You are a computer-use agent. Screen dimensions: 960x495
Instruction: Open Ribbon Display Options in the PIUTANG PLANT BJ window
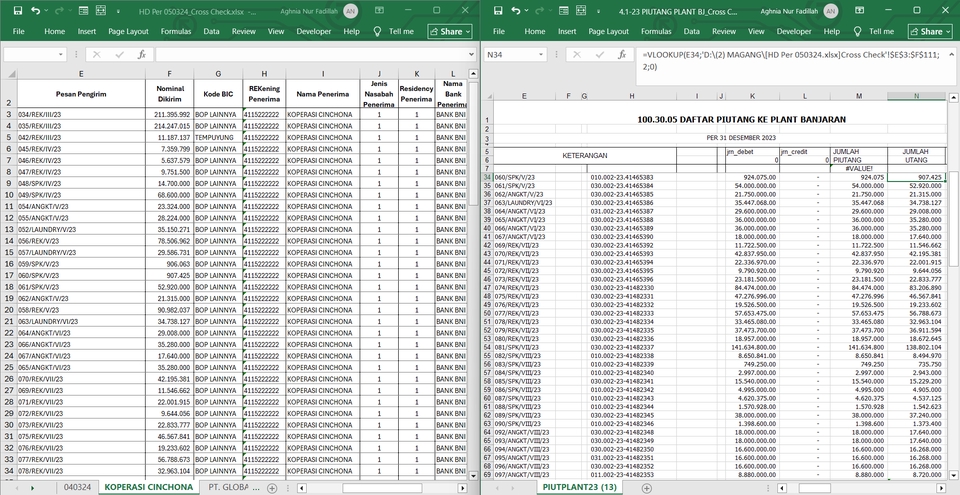tap(860, 10)
